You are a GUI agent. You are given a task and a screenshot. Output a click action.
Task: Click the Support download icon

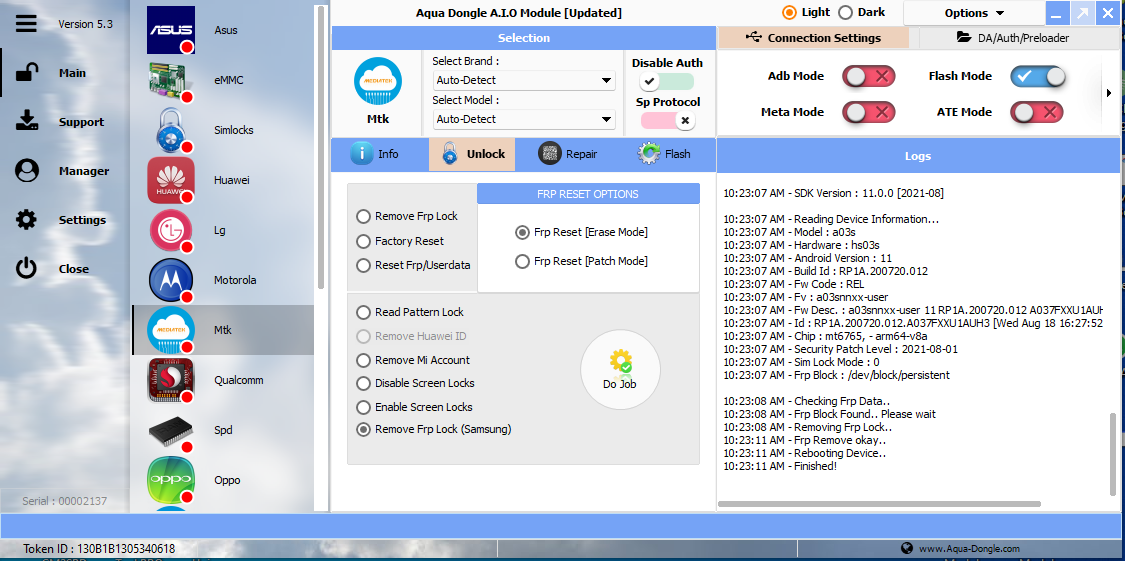click(x=27, y=121)
